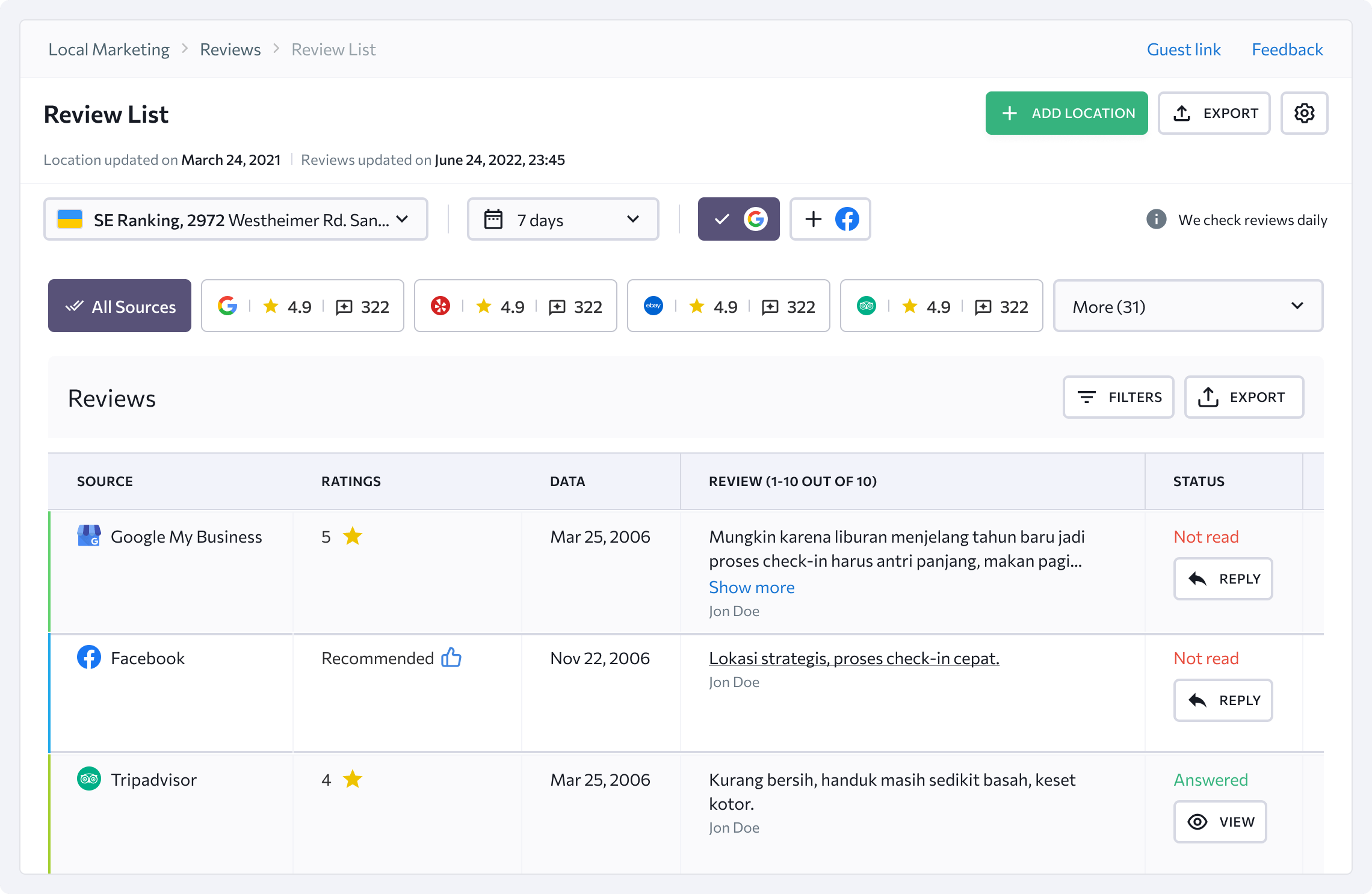Image resolution: width=1372 pixels, height=894 pixels.
Task: Click EXPORT in the Reviews section
Action: (1244, 397)
